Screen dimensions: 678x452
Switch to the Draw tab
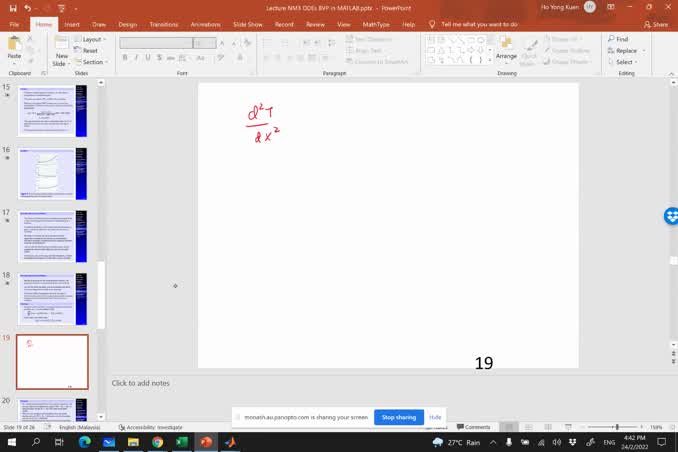tap(99, 25)
